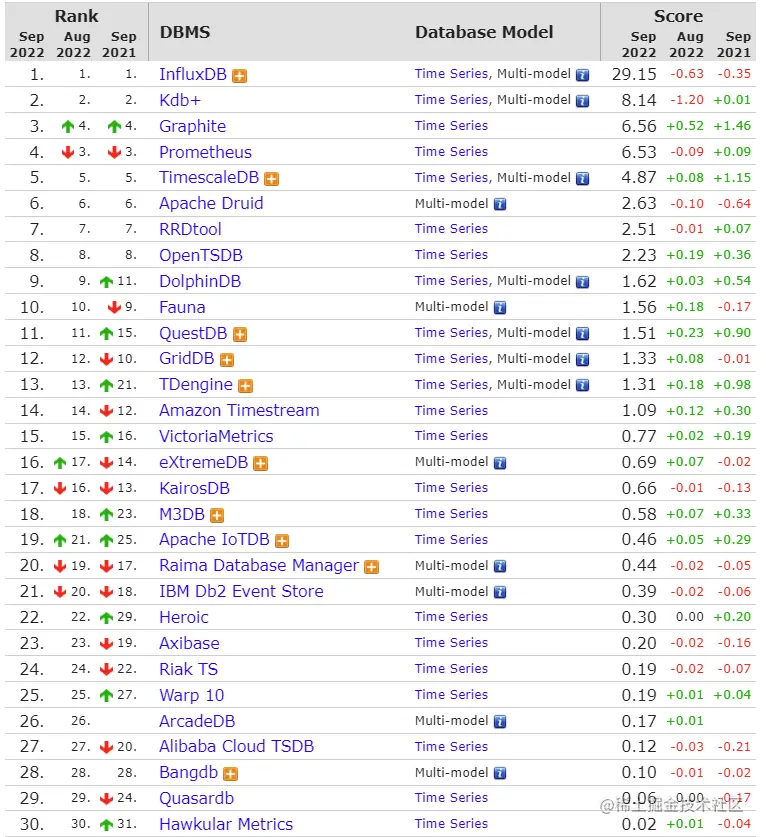Click the info icon in the ArcadeDB row

(x=500, y=722)
